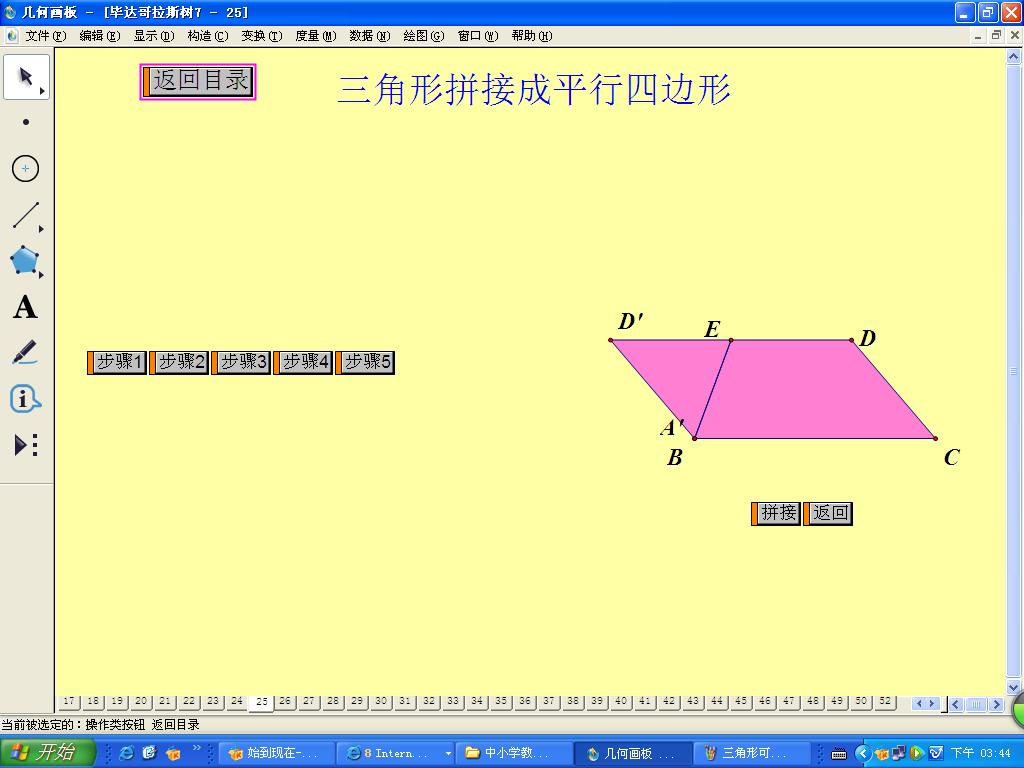Open the Custom tools icon
The height and width of the screenshot is (768, 1024).
click(25, 445)
